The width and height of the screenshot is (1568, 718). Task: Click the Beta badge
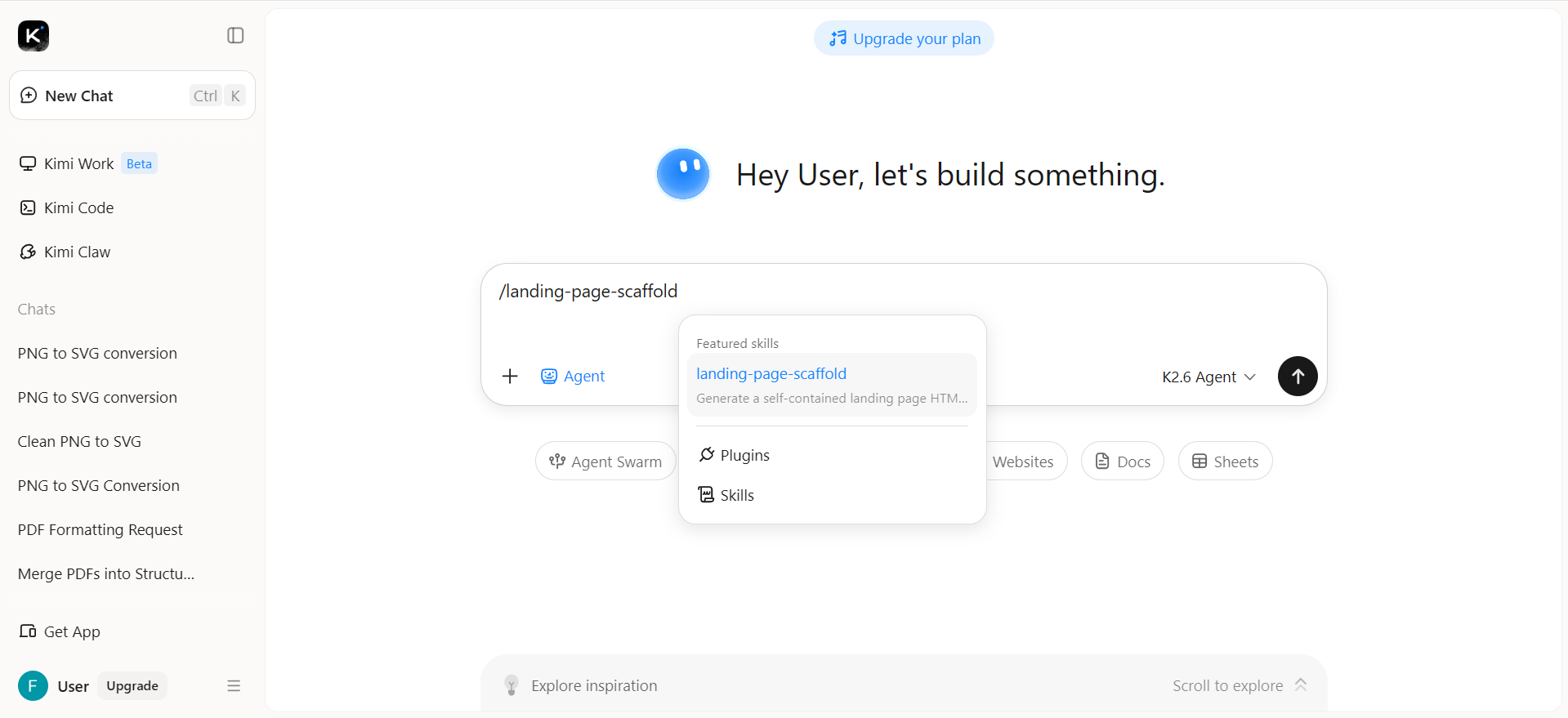(139, 163)
